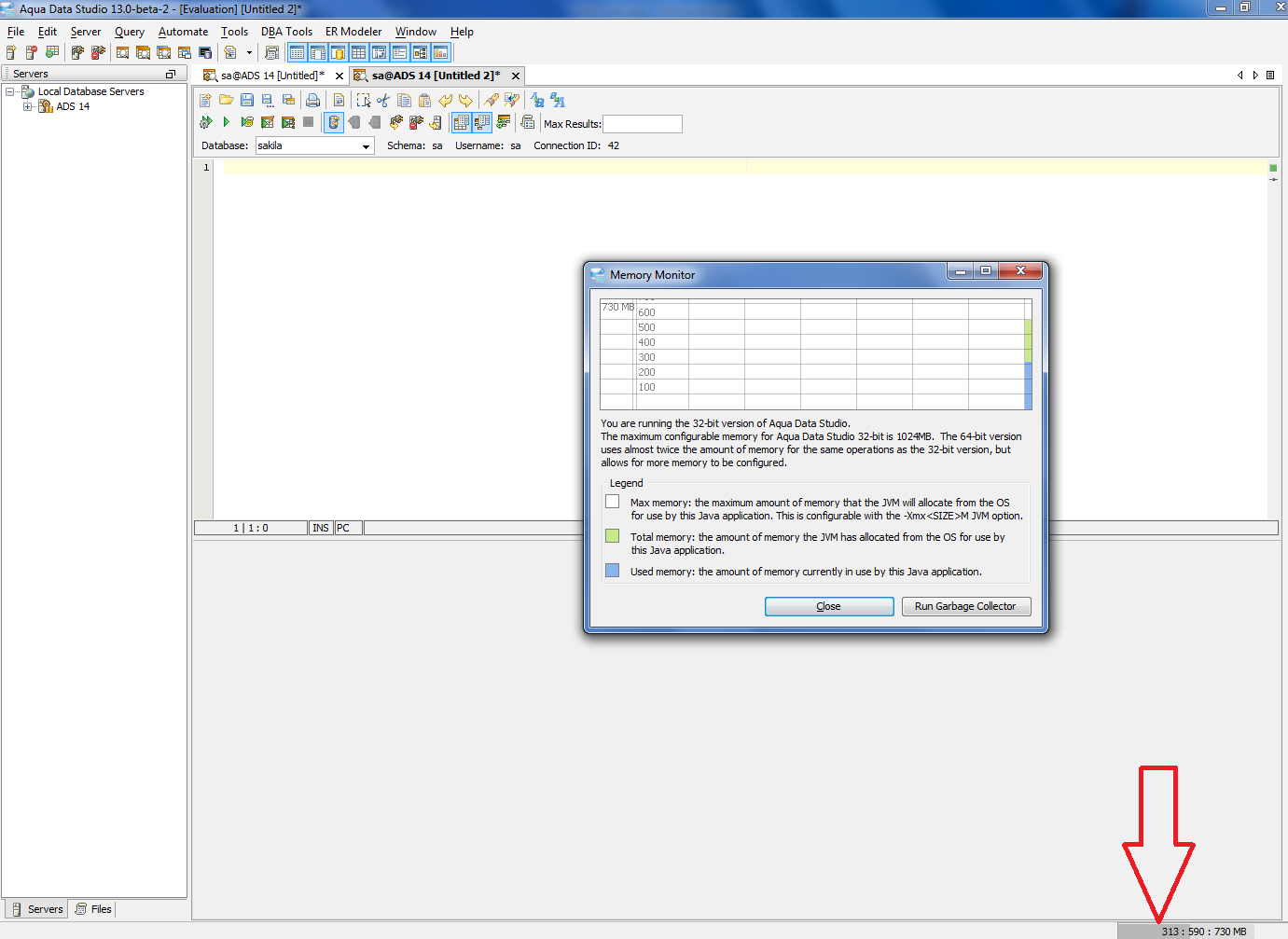Click line 1 of the query editor
Image resolution: width=1288 pixels, height=939 pixels.
click(744, 167)
